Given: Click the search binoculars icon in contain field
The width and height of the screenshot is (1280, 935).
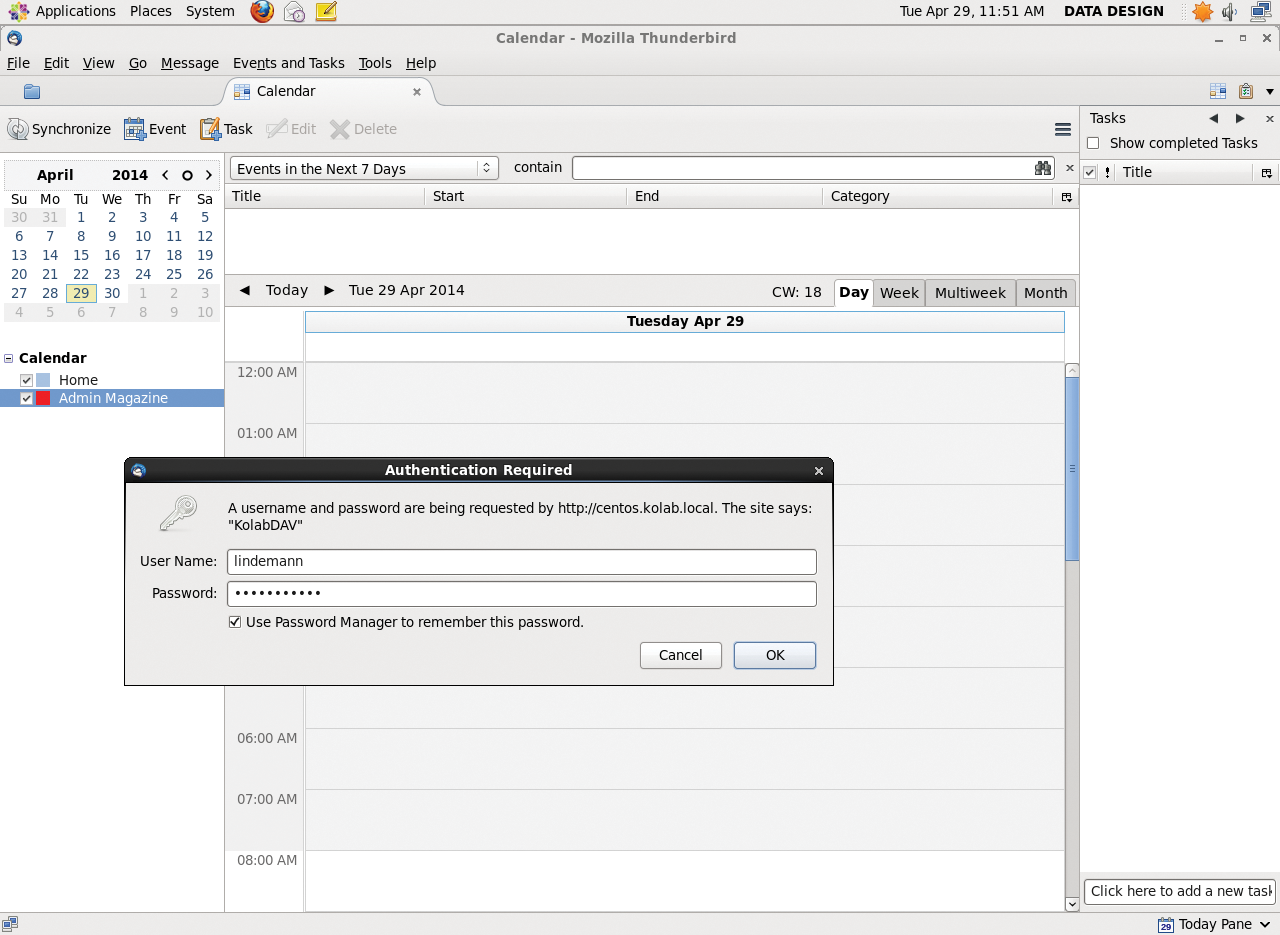Looking at the screenshot, I should [1042, 167].
